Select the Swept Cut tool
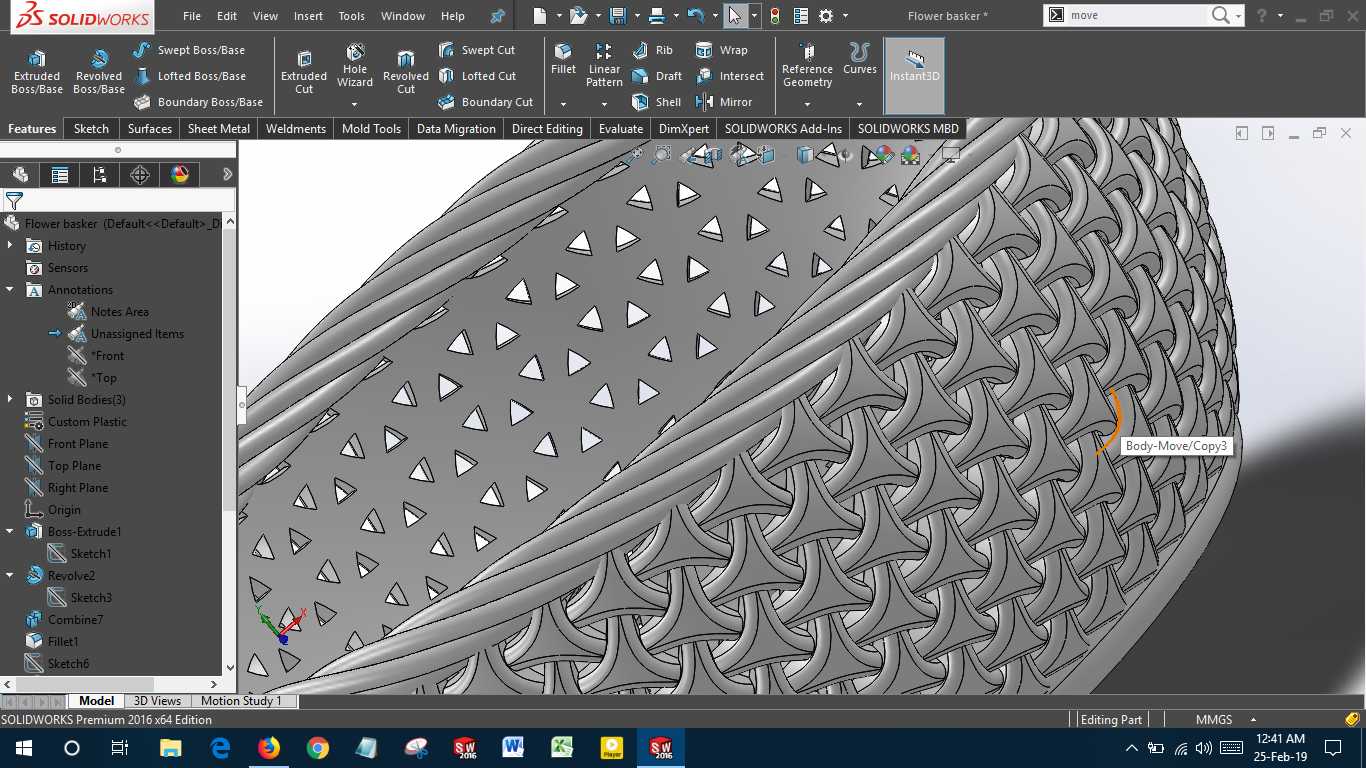Viewport: 1366px width, 768px height. 477,50
